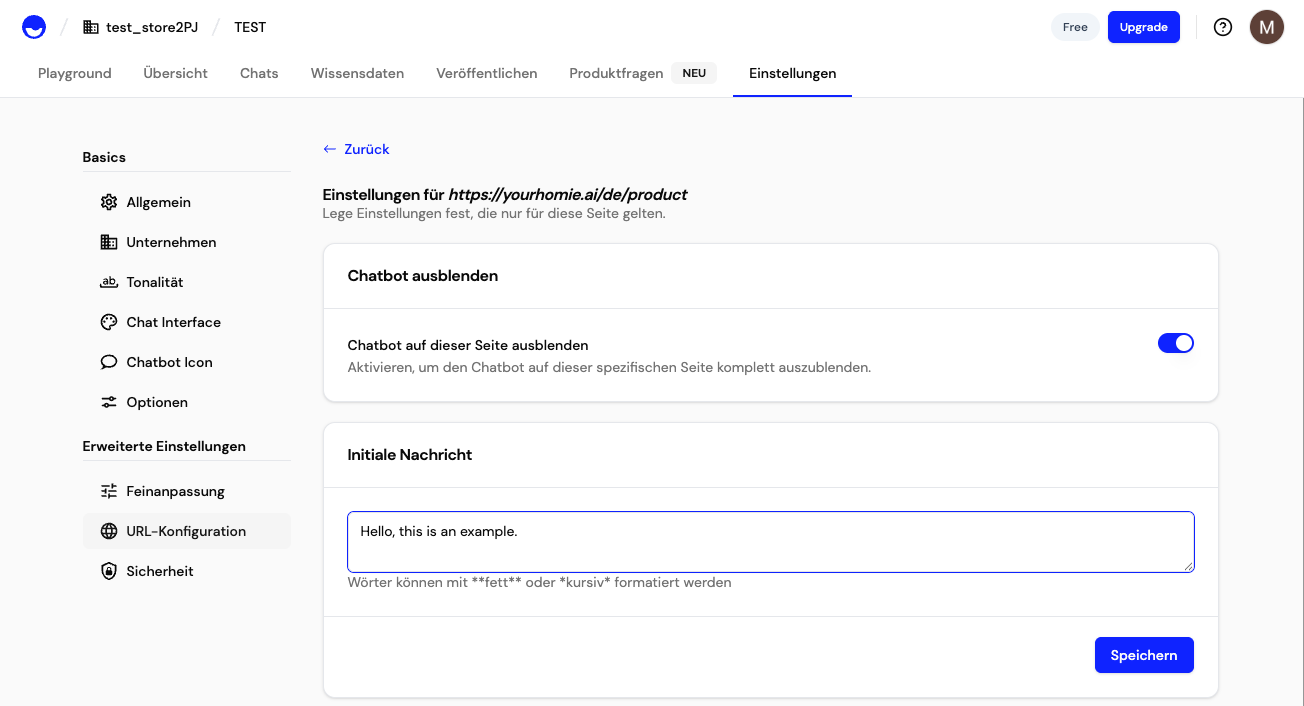Click the Speichern button
Viewport: 1304px width, 706px height.
pyautogui.click(x=1144, y=654)
